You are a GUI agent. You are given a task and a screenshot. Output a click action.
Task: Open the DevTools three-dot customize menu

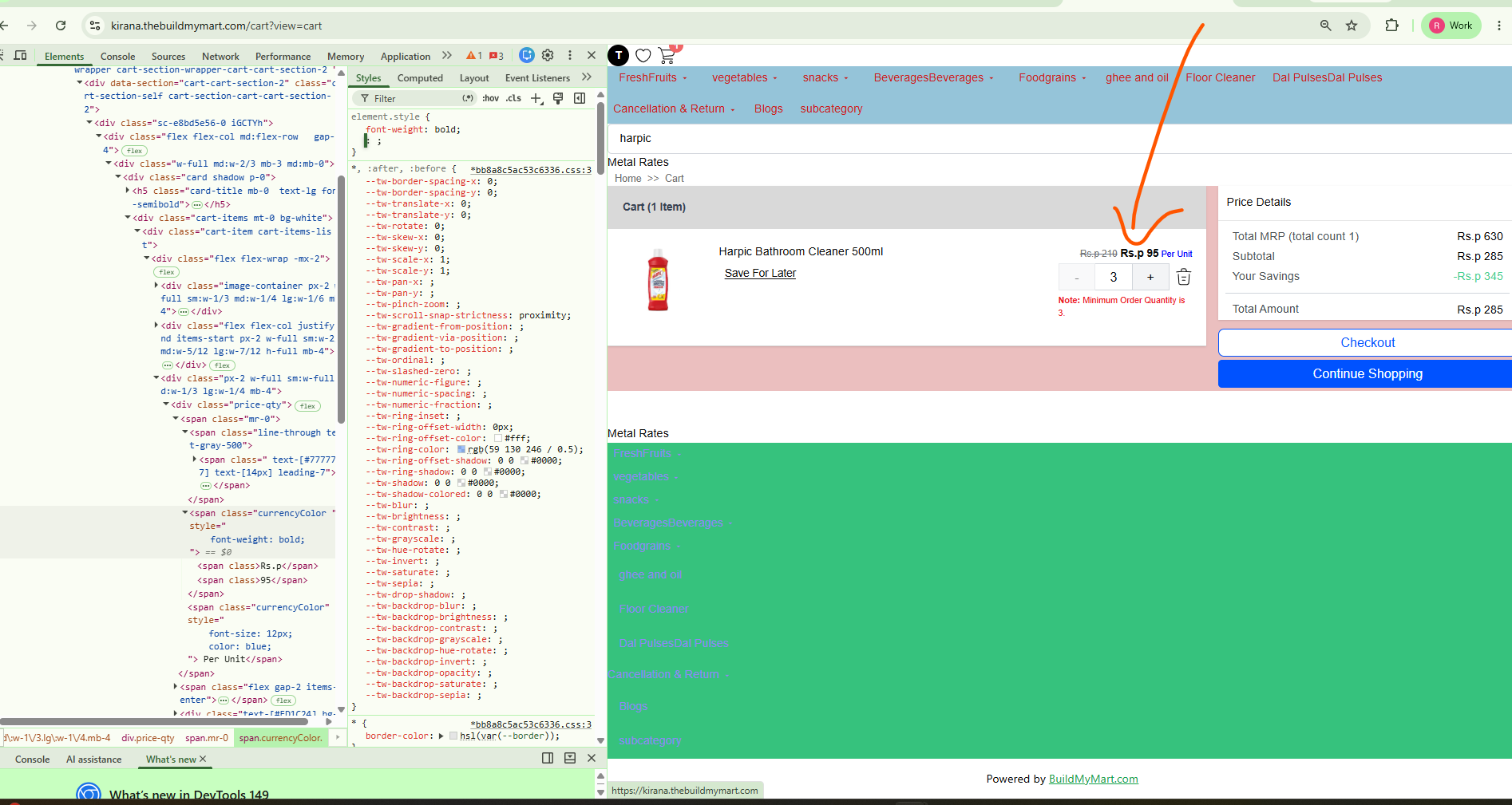(570, 55)
